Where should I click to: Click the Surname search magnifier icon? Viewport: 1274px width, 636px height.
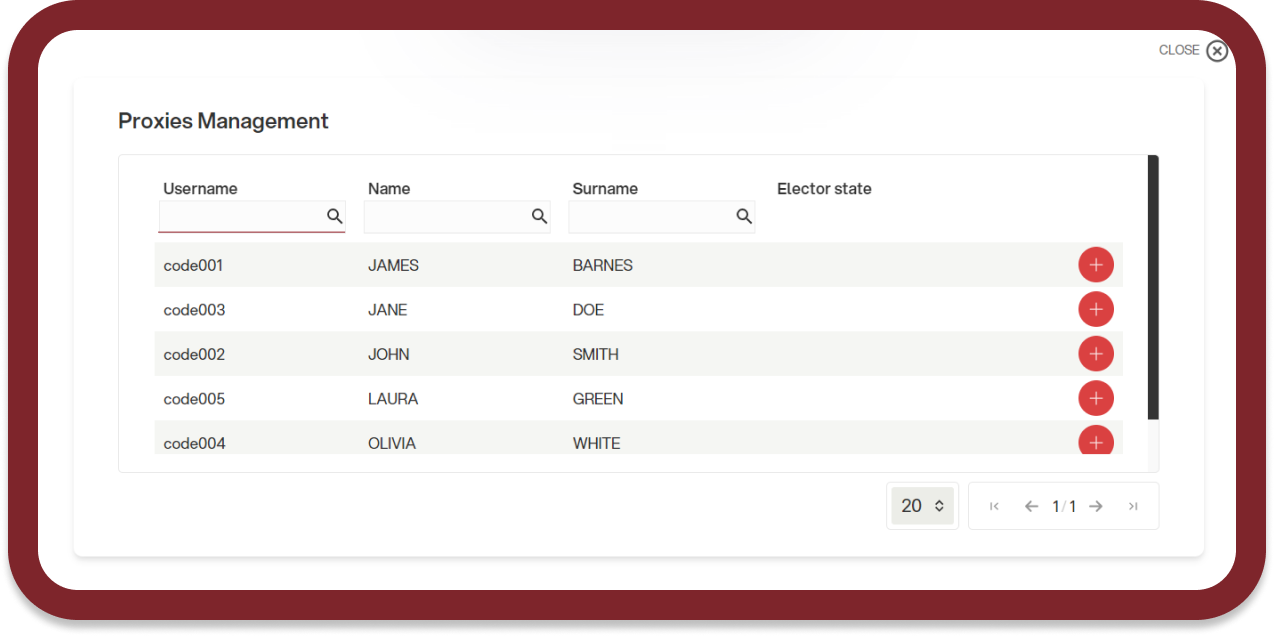click(744, 216)
